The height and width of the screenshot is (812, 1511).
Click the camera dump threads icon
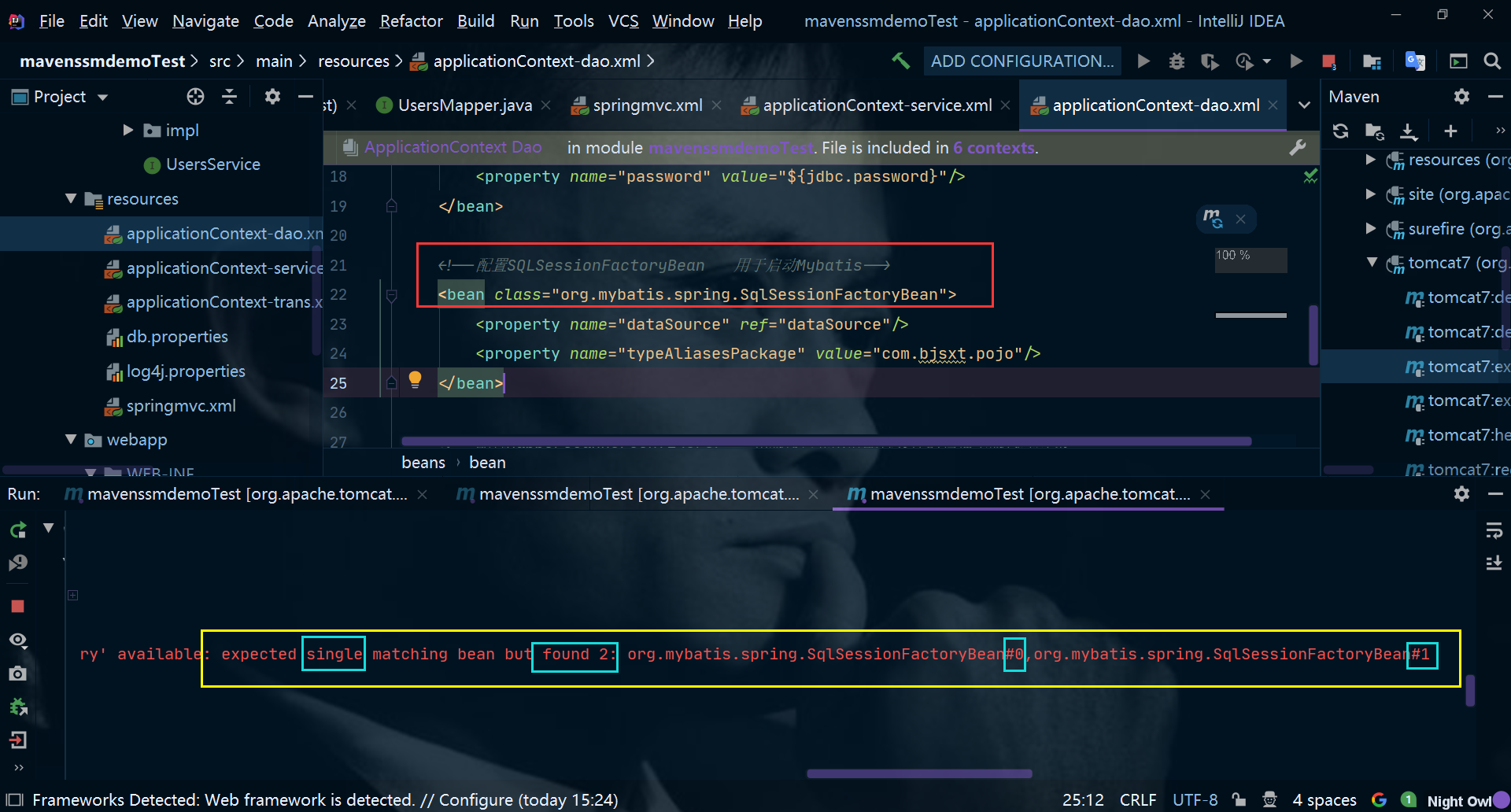(17, 674)
